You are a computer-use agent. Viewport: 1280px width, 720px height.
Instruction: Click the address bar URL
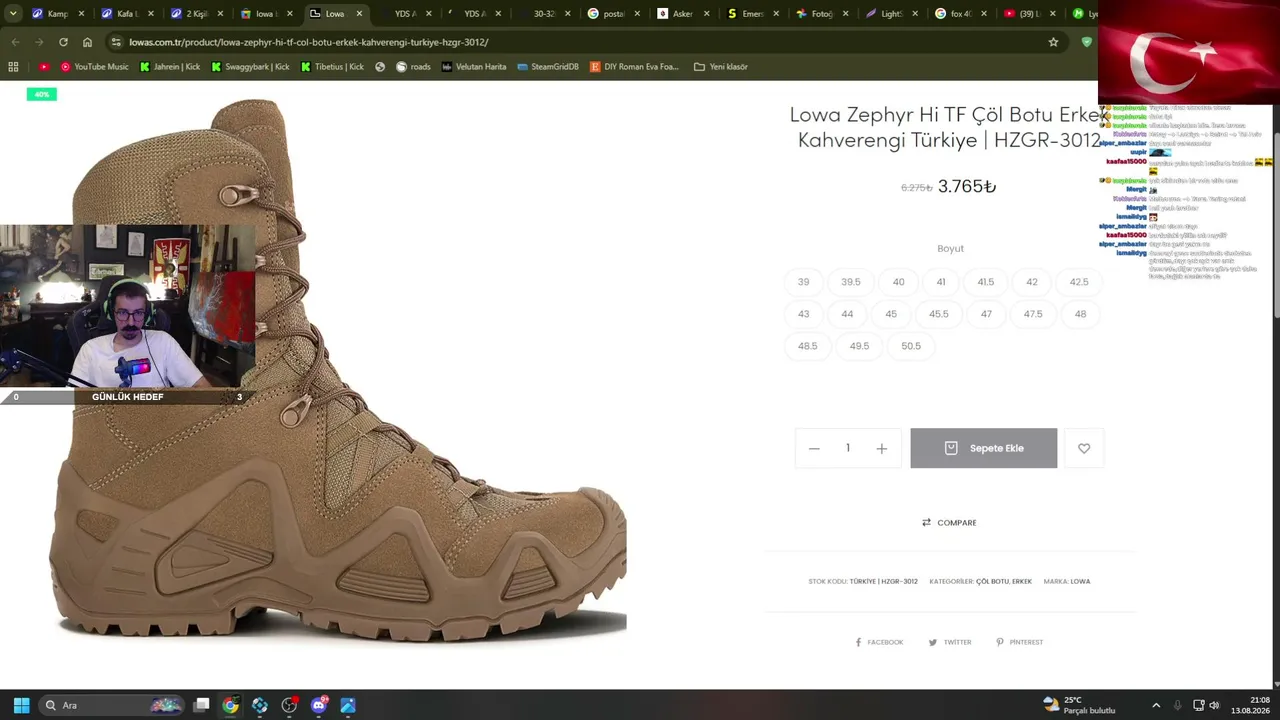309,42
